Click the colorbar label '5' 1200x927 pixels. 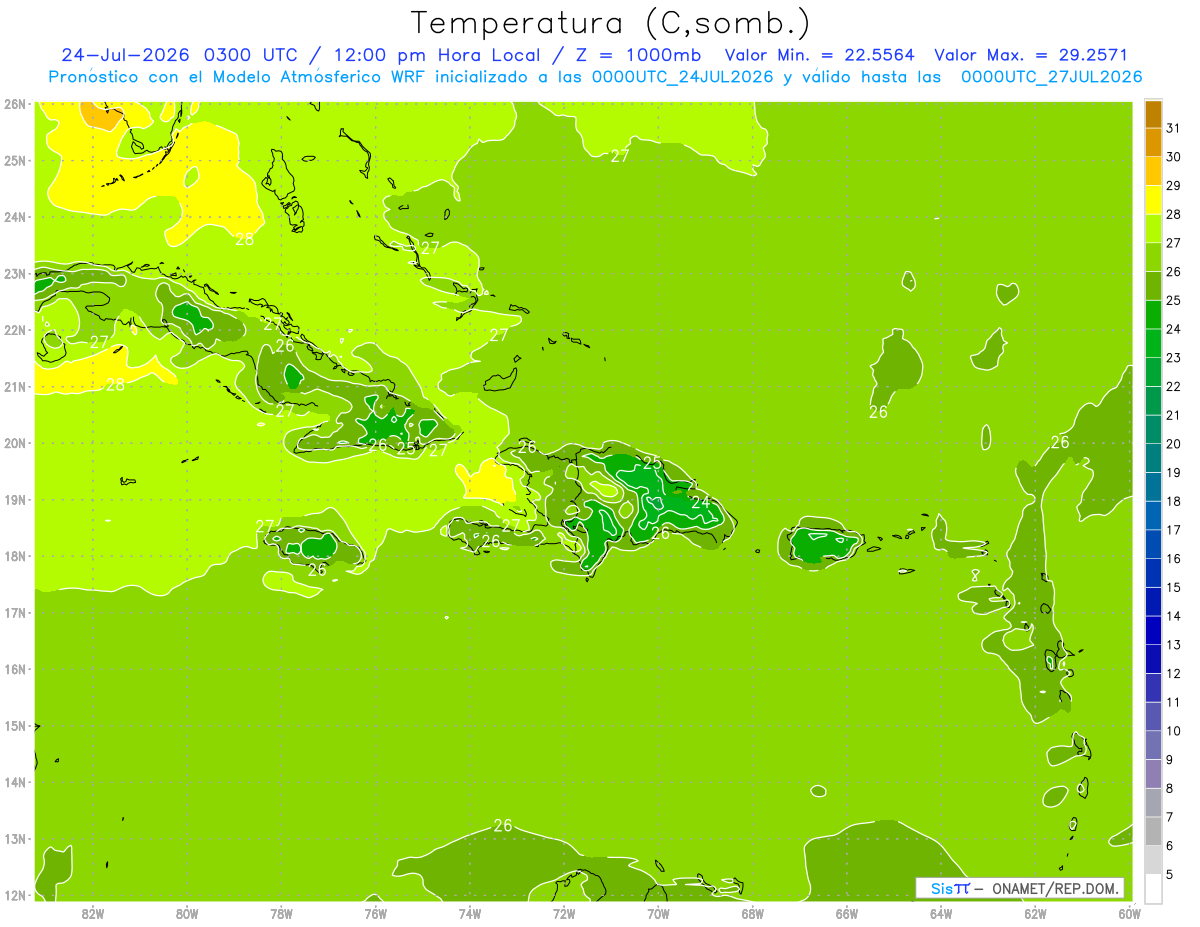(x=1169, y=875)
